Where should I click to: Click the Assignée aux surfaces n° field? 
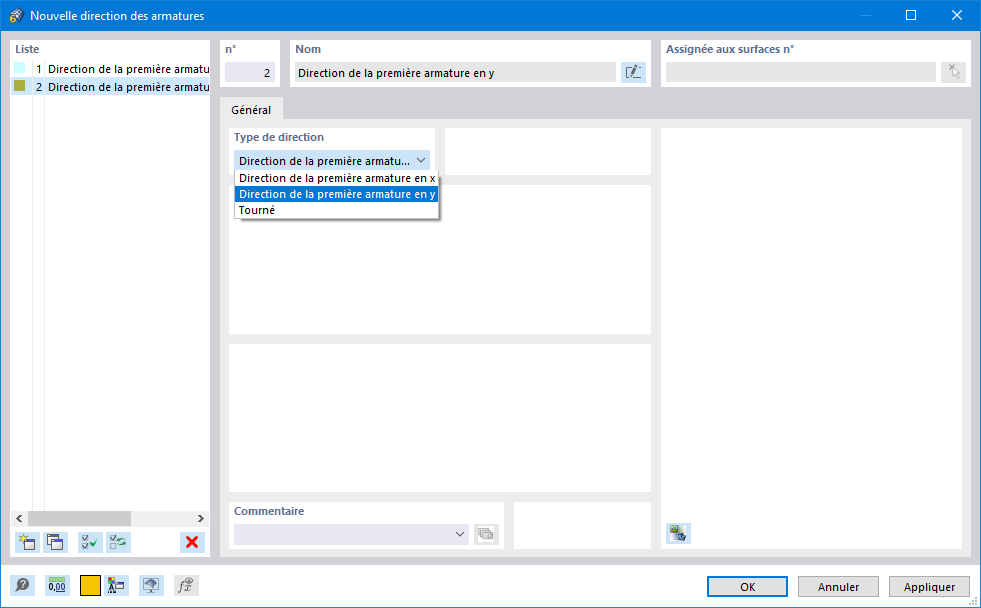coord(800,73)
